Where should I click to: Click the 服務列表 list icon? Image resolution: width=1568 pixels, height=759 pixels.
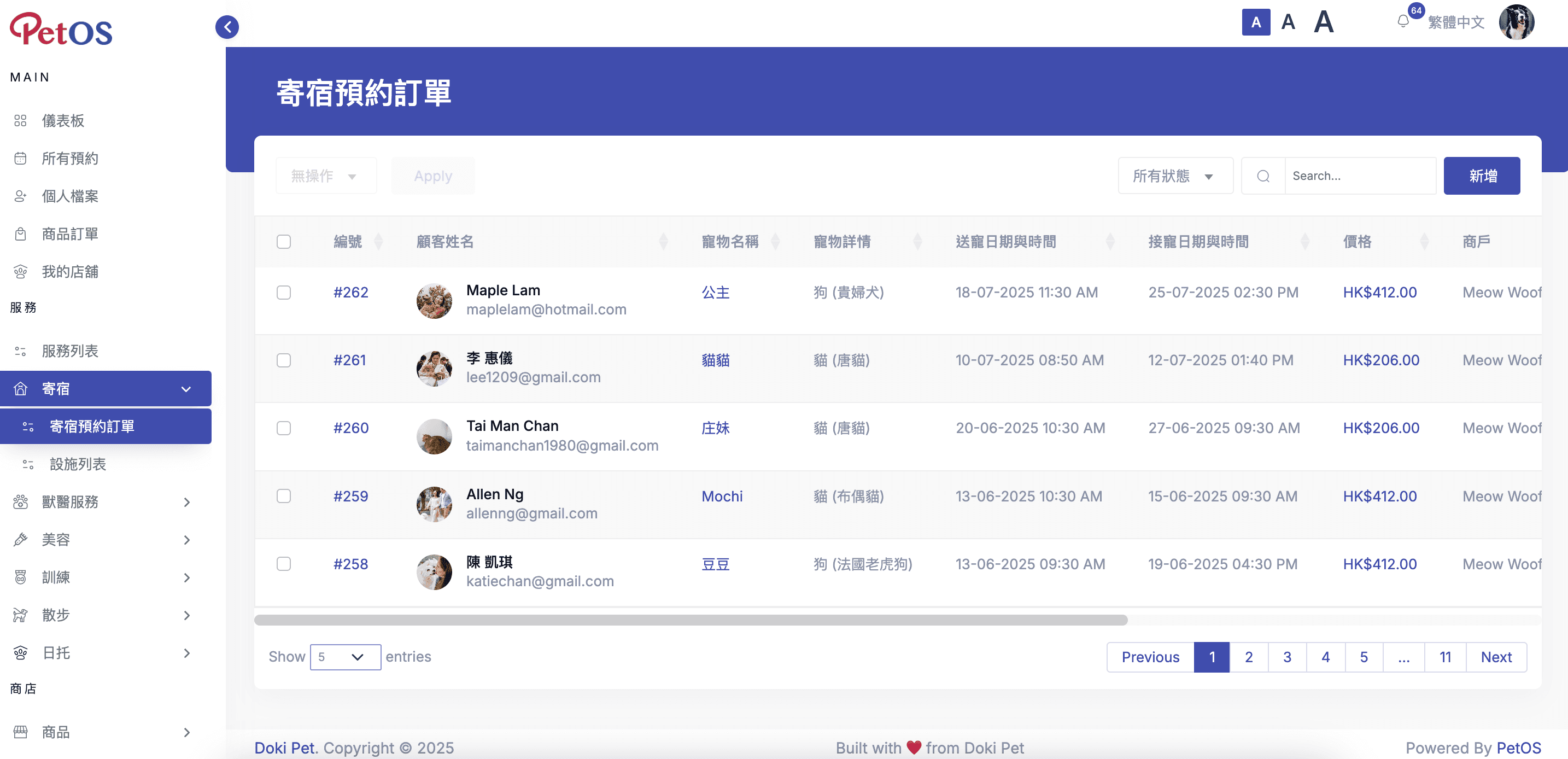tap(20, 351)
